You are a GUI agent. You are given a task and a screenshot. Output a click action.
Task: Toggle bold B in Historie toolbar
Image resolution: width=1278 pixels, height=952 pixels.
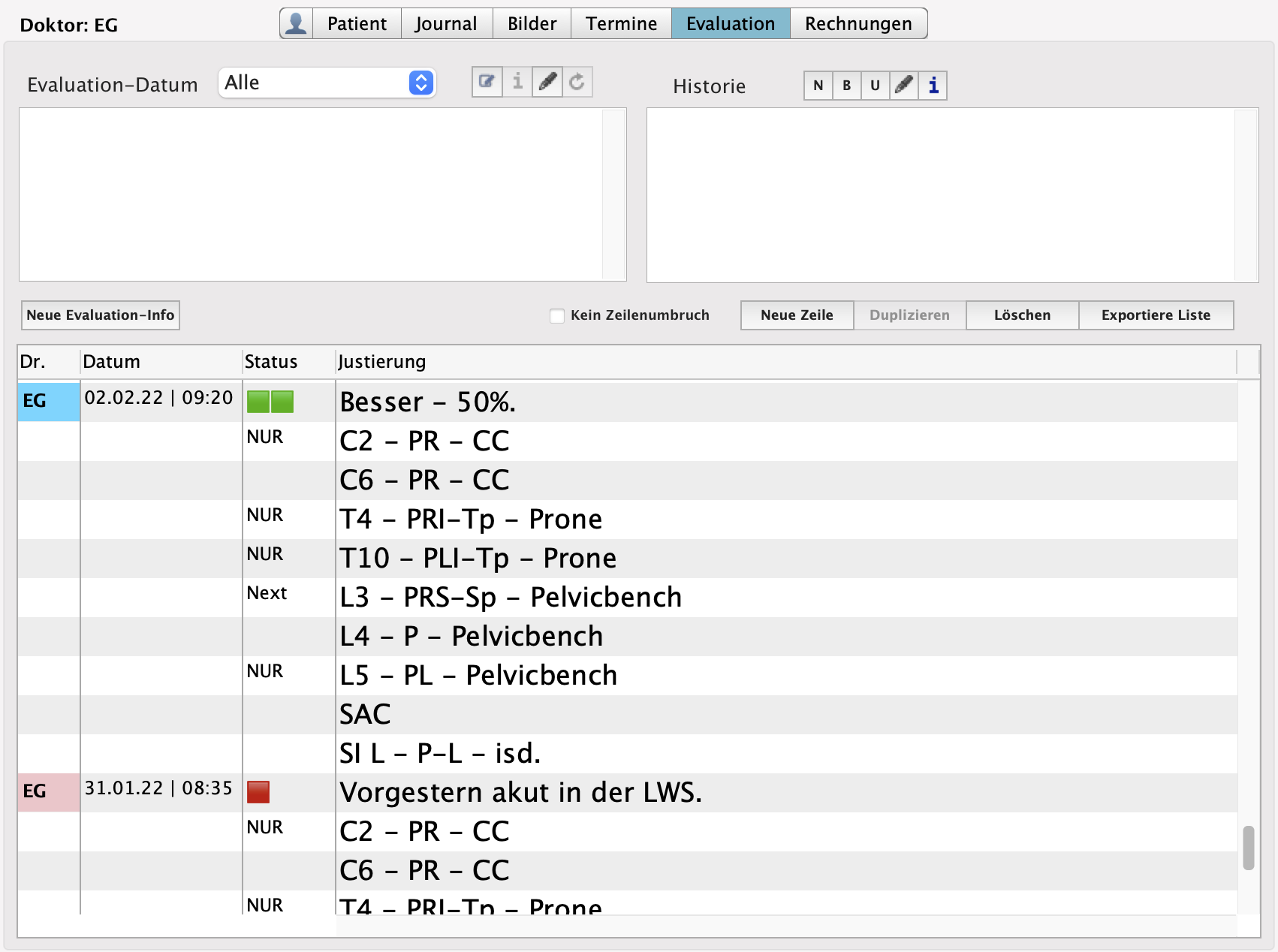click(846, 86)
